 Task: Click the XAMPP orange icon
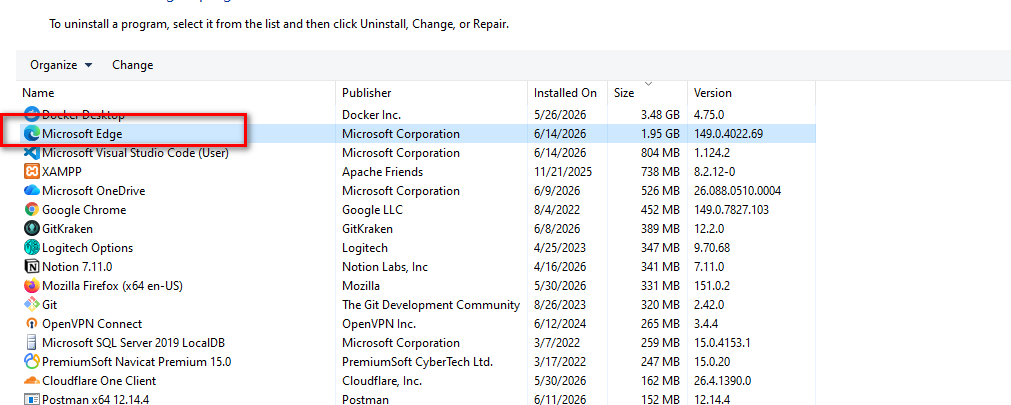[32, 172]
